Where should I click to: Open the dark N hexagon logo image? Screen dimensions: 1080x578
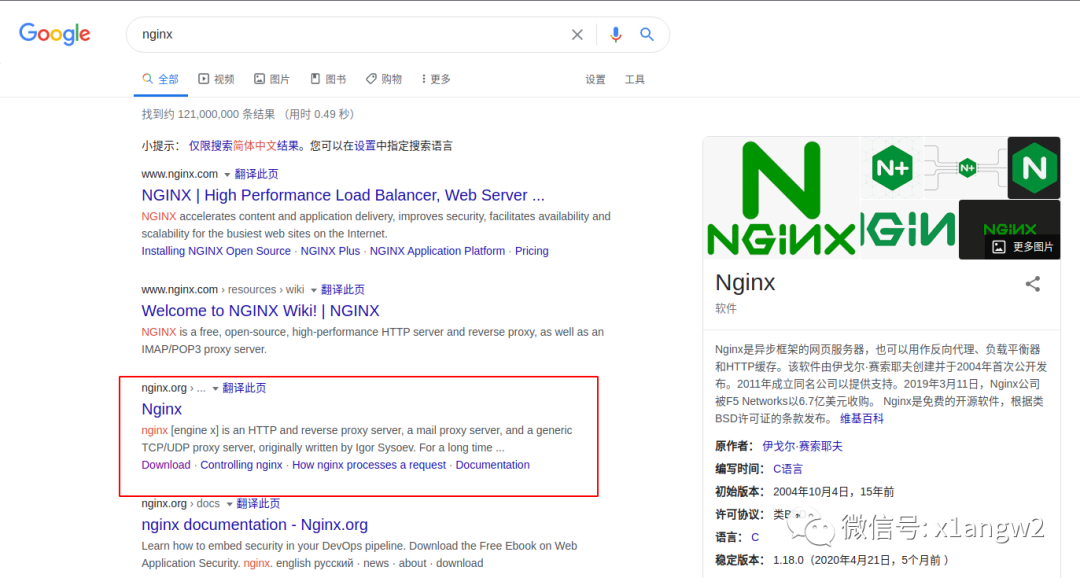pos(1034,167)
